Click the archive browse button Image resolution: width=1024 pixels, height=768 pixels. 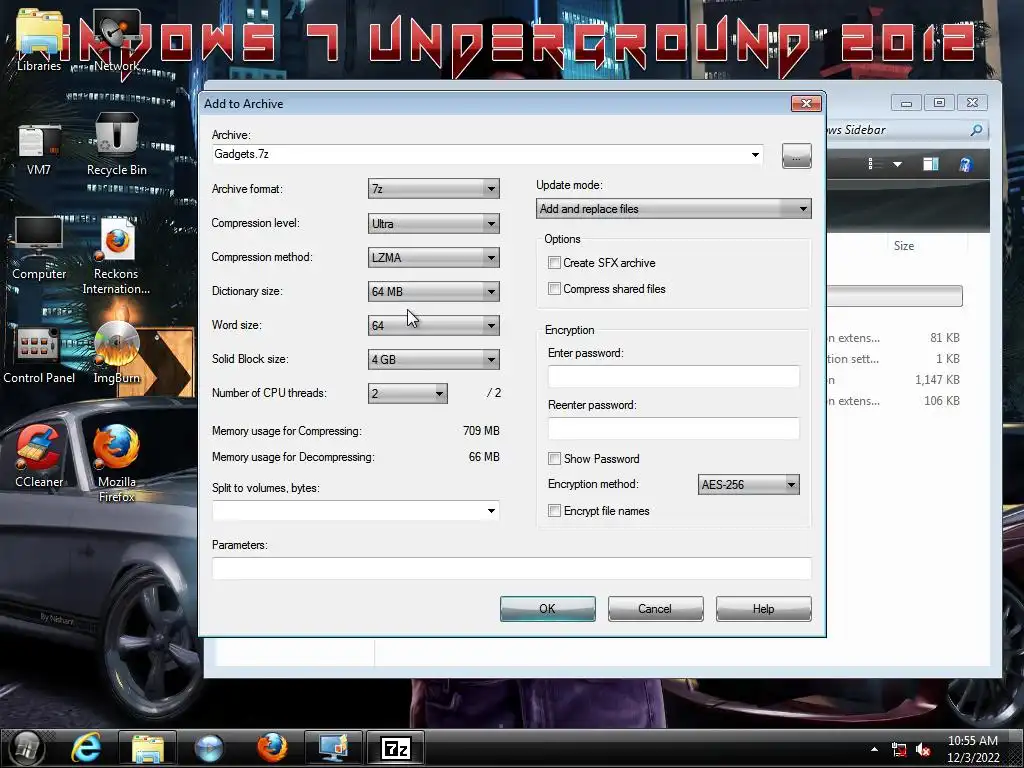click(797, 156)
